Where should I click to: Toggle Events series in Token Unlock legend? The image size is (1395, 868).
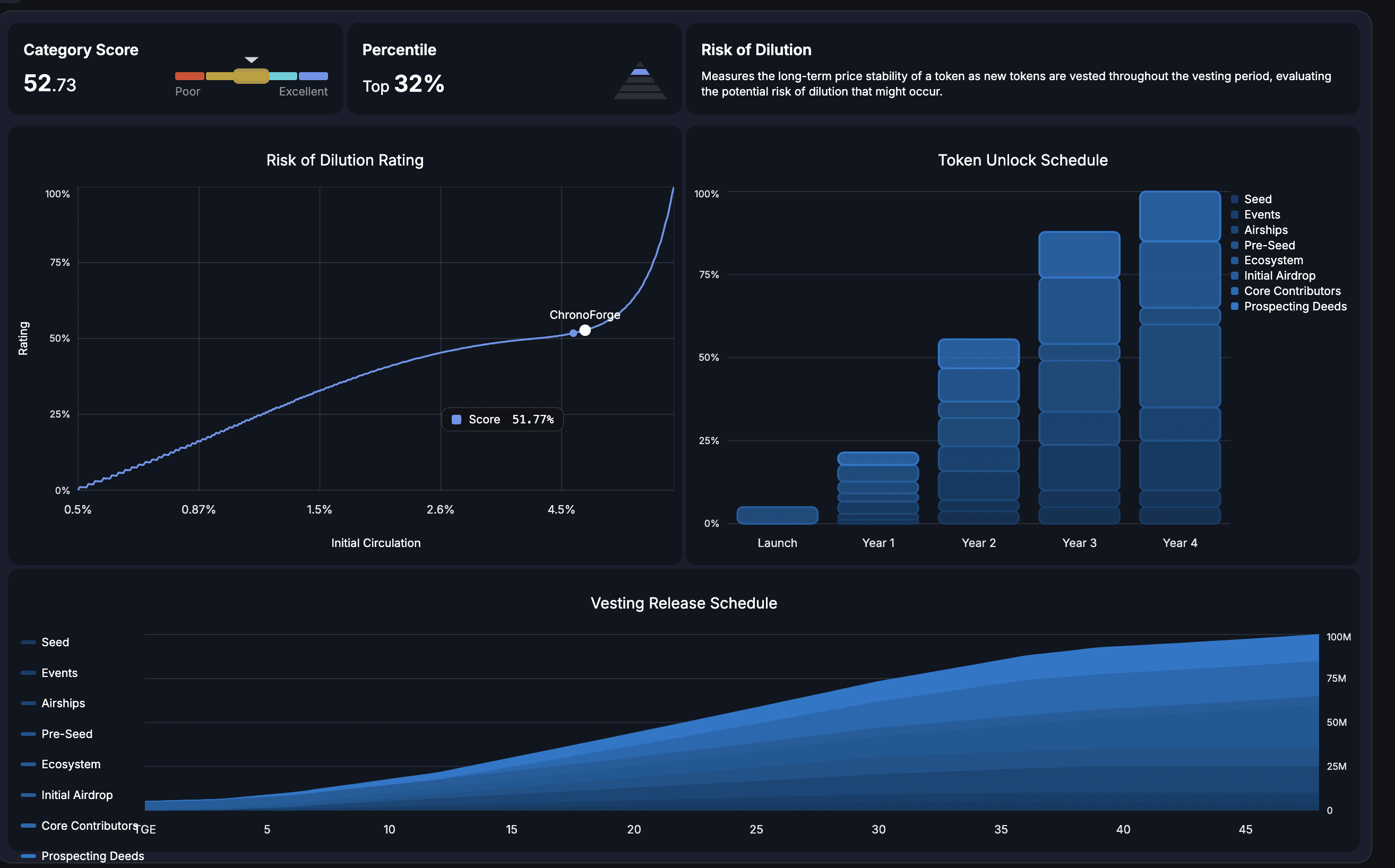click(x=1255, y=215)
